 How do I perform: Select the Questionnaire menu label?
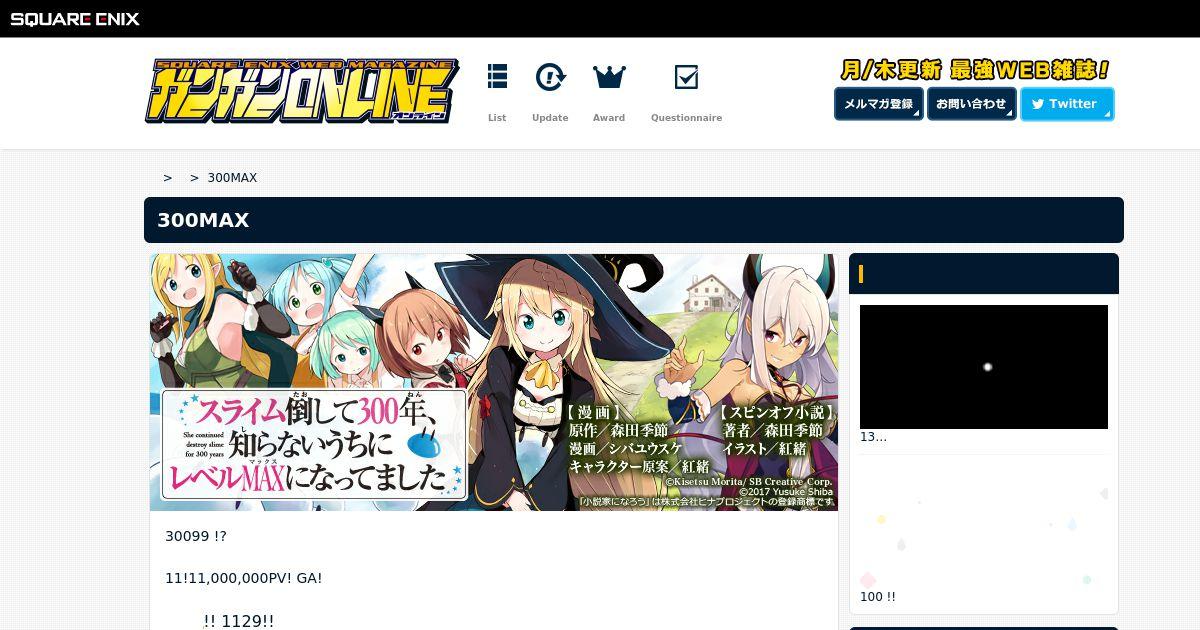(686, 118)
